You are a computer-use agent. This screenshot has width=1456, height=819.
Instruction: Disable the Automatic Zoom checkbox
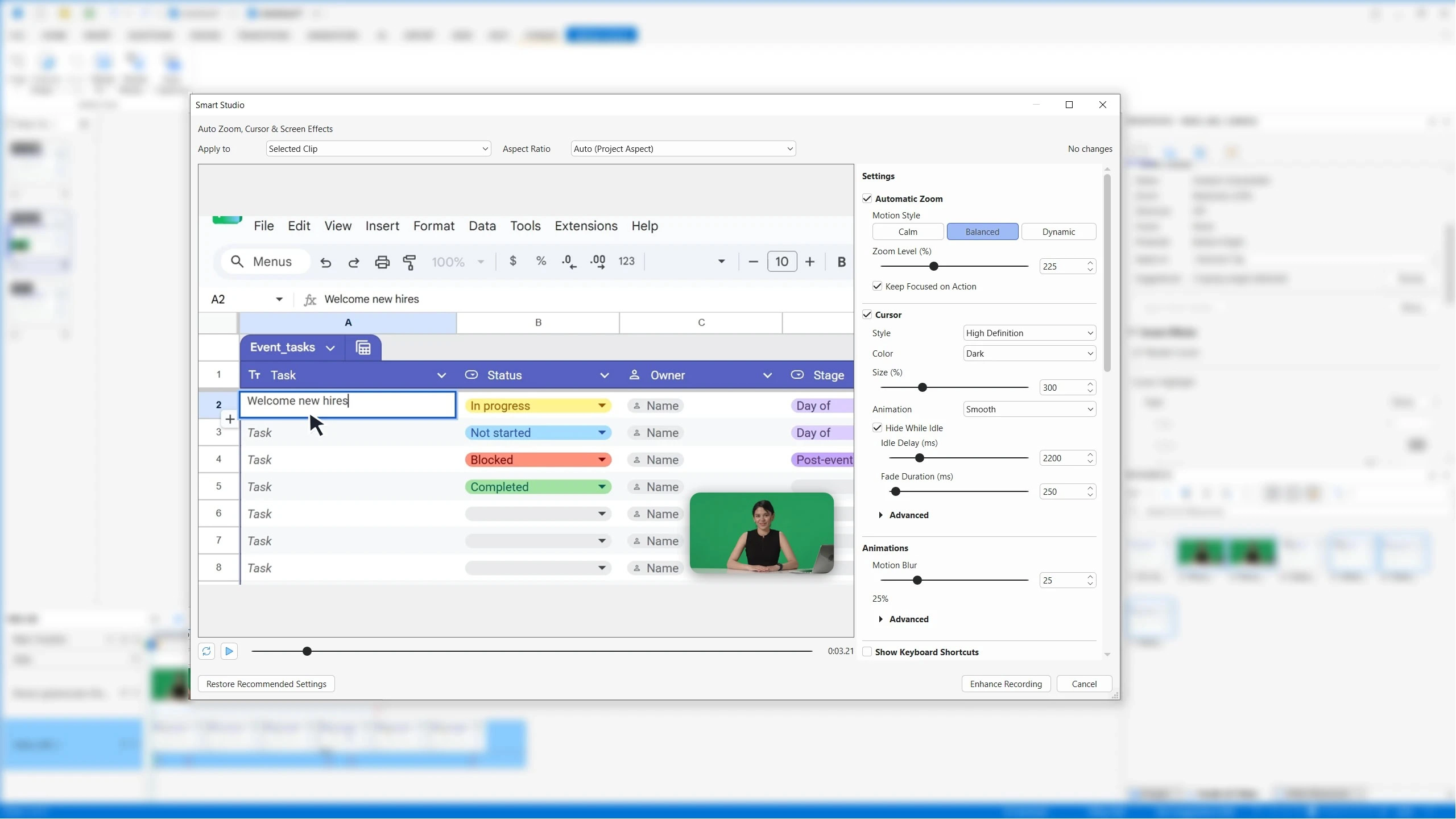[x=867, y=198]
